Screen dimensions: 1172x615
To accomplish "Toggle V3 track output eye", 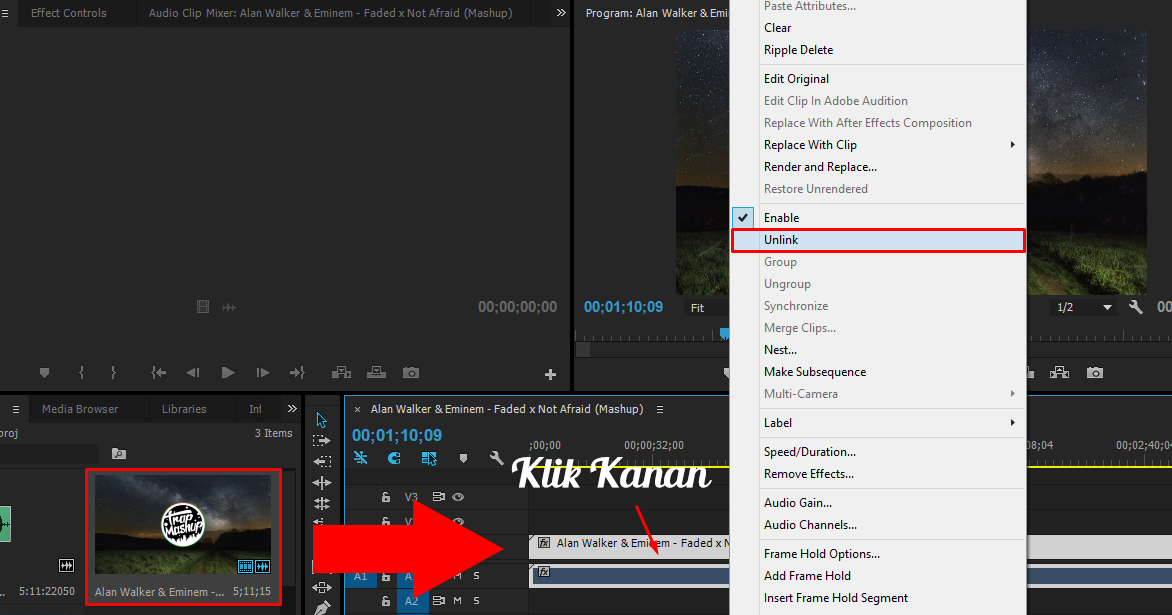I will pos(458,497).
